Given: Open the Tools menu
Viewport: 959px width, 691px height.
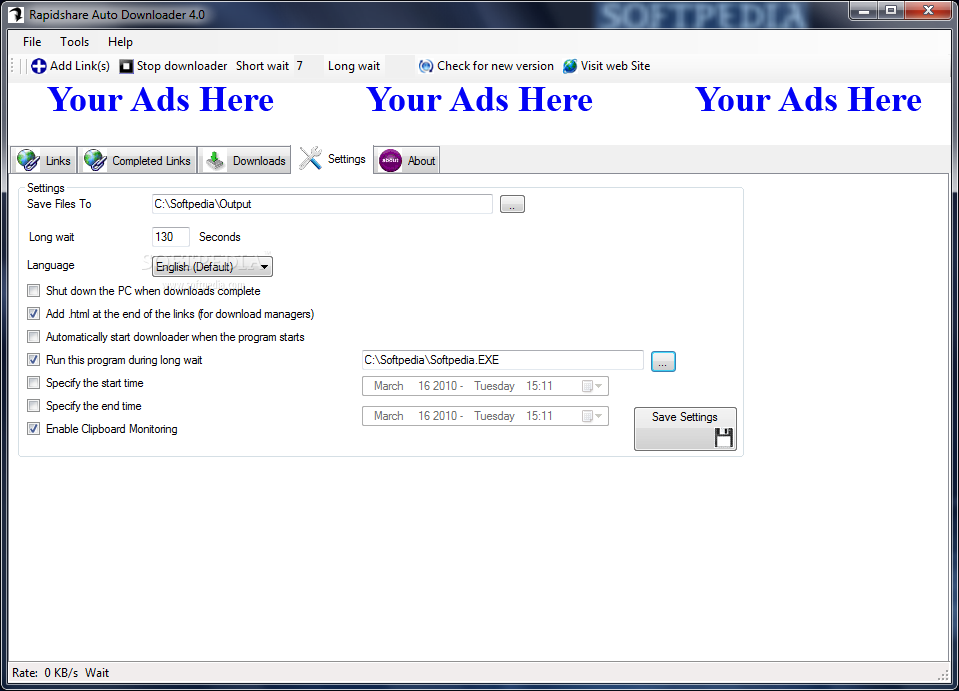Looking at the screenshot, I should [x=75, y=42].
